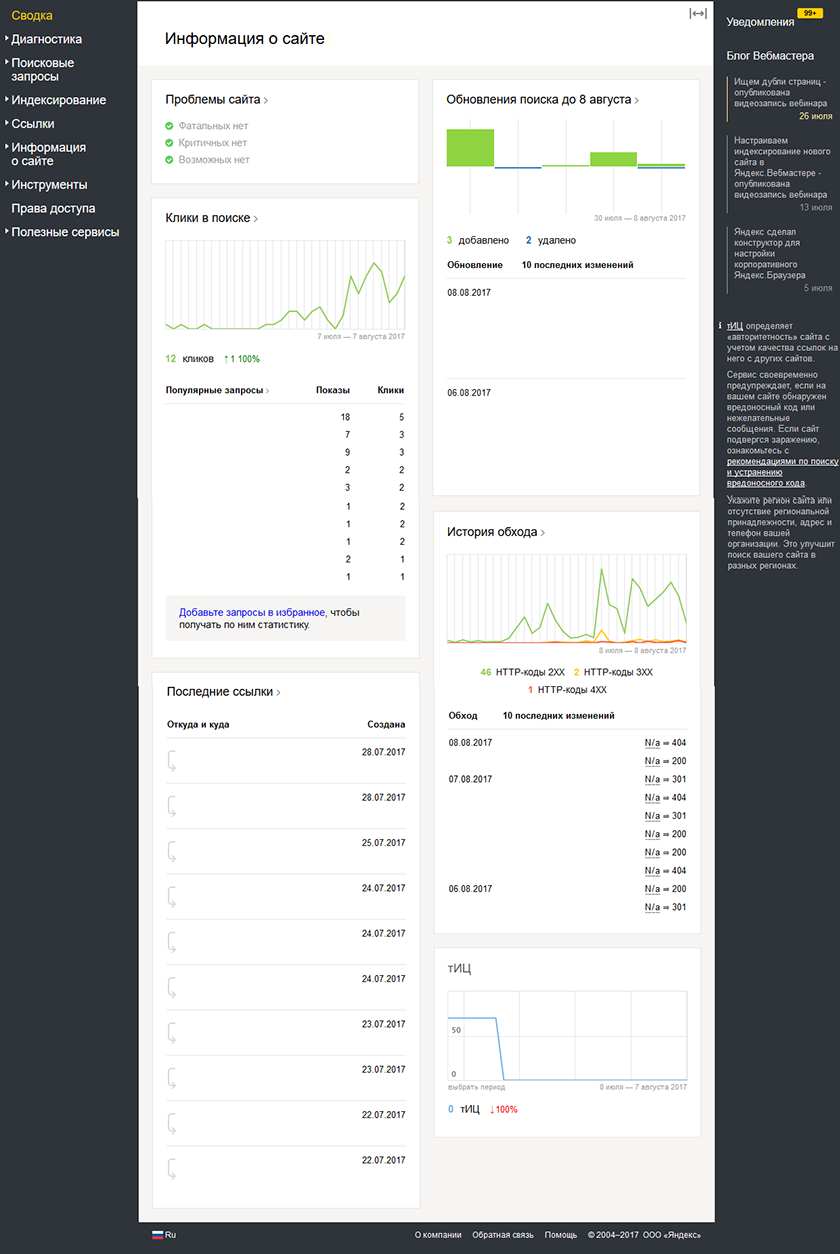The height and width of the screenshot is (1254, 840).
Task: Click the История обхода line chart
Action: pyautogui.click(x=566, y=598)
